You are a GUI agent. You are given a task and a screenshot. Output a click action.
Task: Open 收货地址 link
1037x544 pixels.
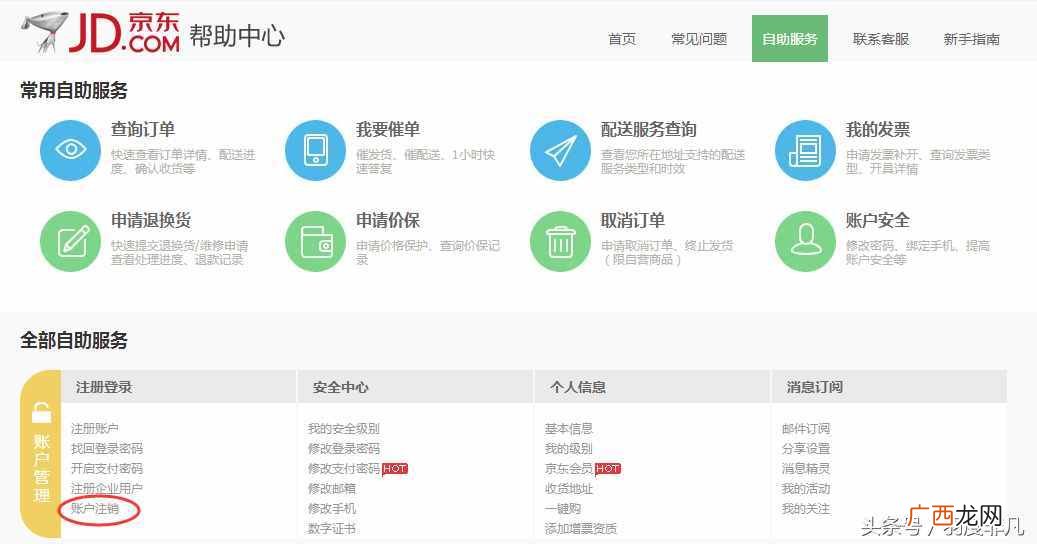tap(568, 488)
